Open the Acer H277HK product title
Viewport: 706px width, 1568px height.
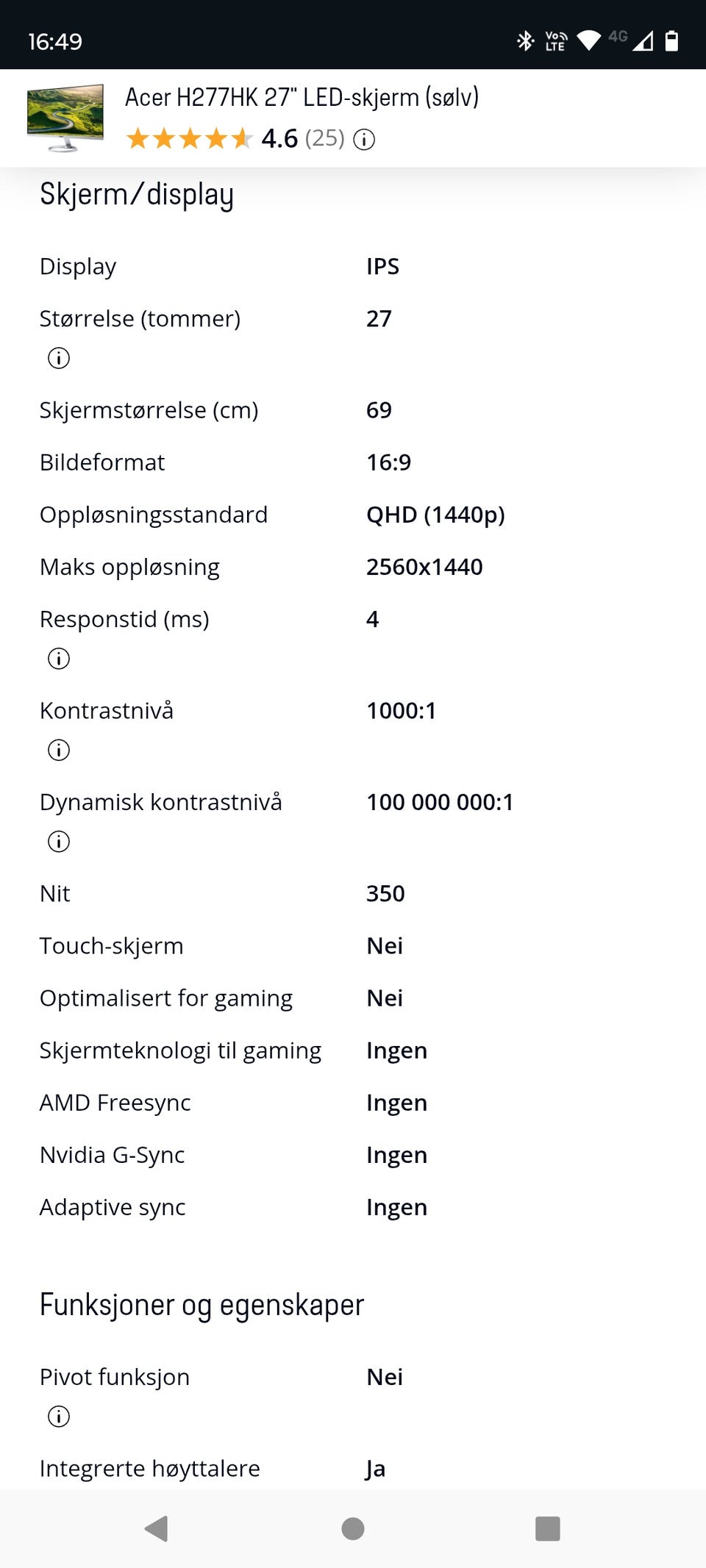[302, 97]
